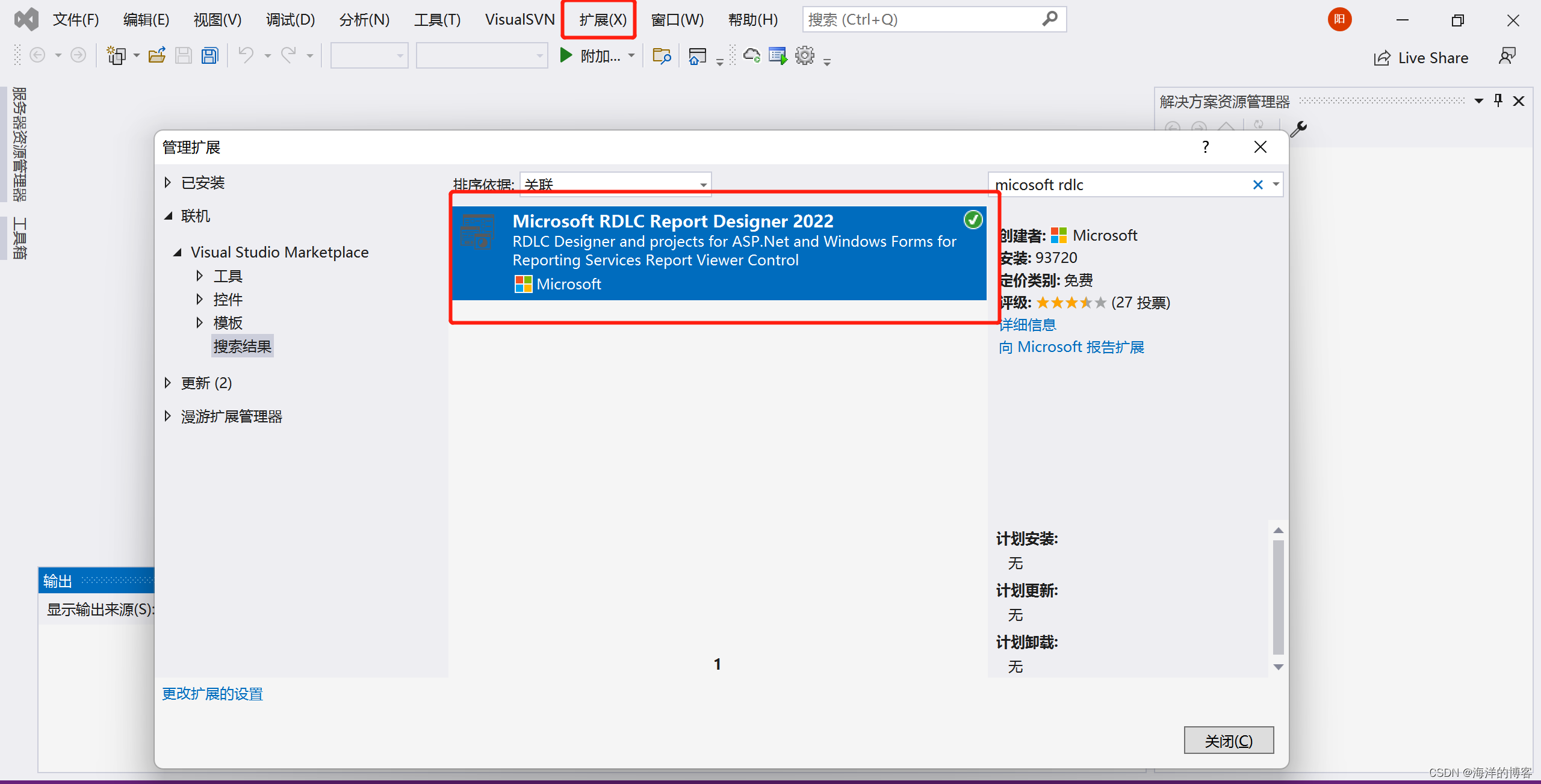This screenshot has width=1541, height=784.
Task: Open the VisualSVN menu
Action: (520, 20)
